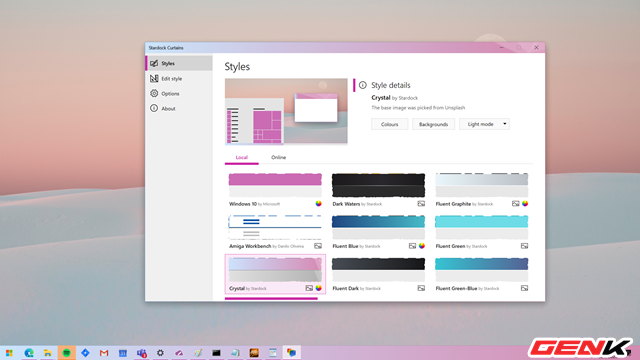This screenshot has width=640, height=360.
Task: Open File Explorer from the taskbar
Action: pyautogui.click(x=48, y=353)
